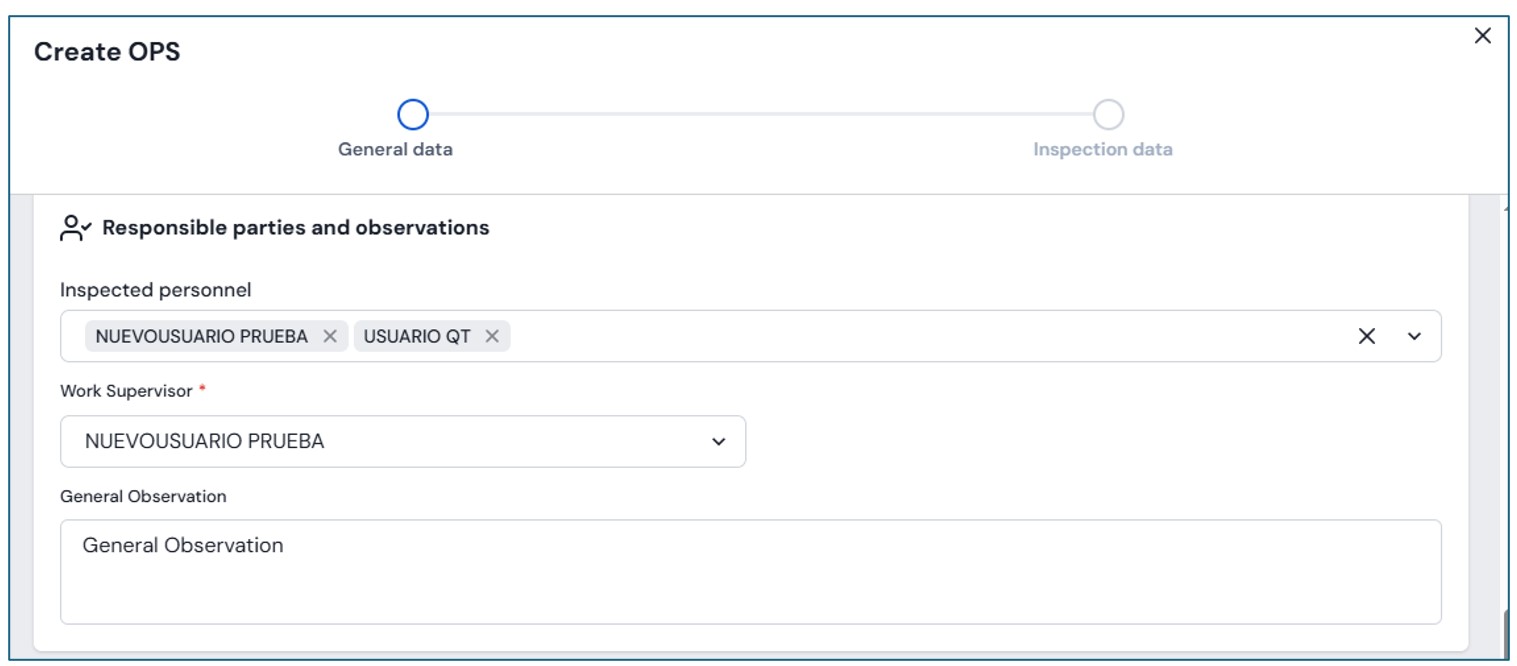Viewport: 1517px width, 666px height.
Task: Expand the Inspected personnel dropdown arrow
Action: (1414, 337)
